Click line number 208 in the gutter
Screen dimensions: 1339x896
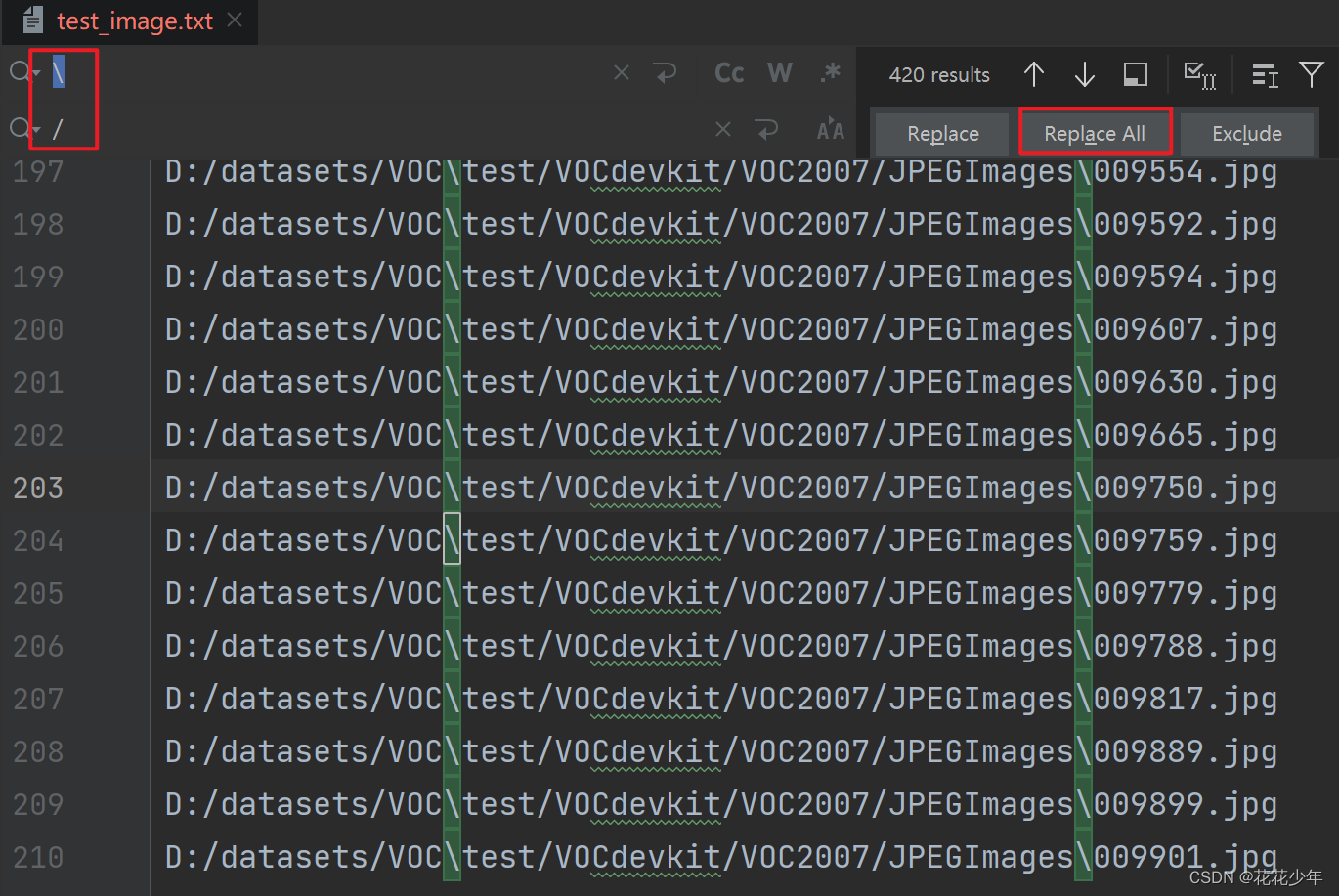pyautogui.click(x=38, y=752)
